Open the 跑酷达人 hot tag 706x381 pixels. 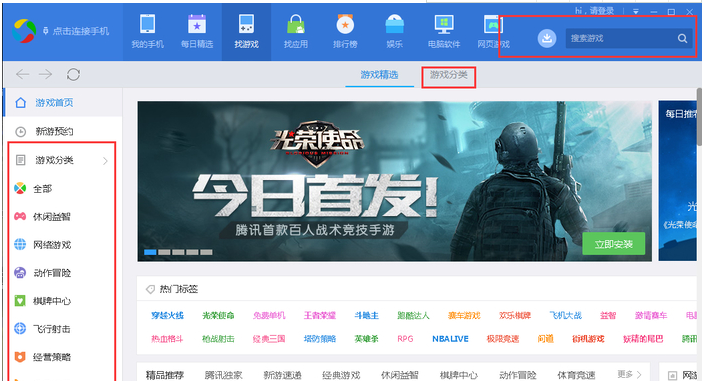click(413, 315)
